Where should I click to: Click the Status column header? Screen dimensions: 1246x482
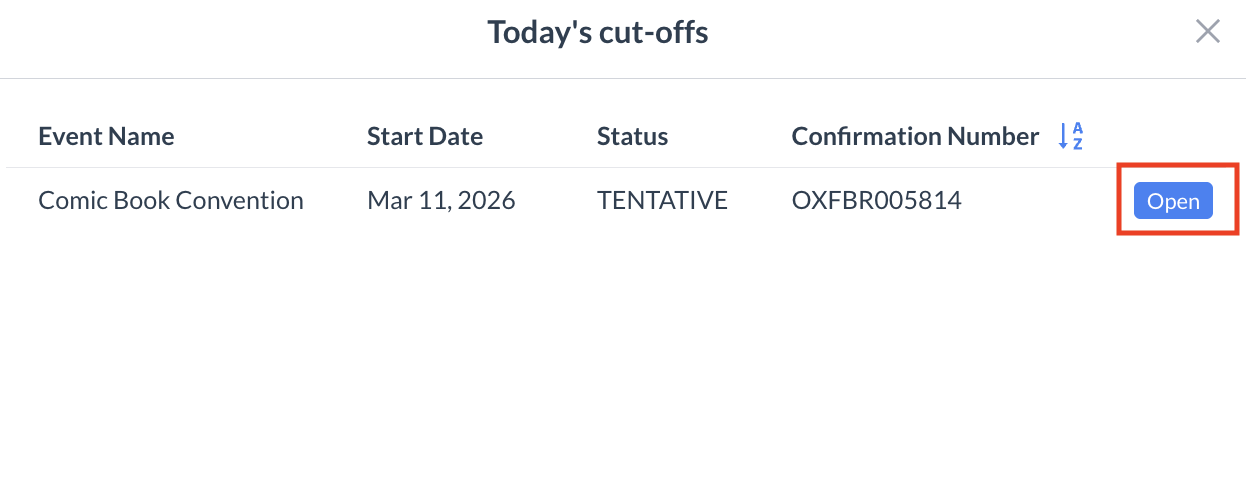coord(632,137)
